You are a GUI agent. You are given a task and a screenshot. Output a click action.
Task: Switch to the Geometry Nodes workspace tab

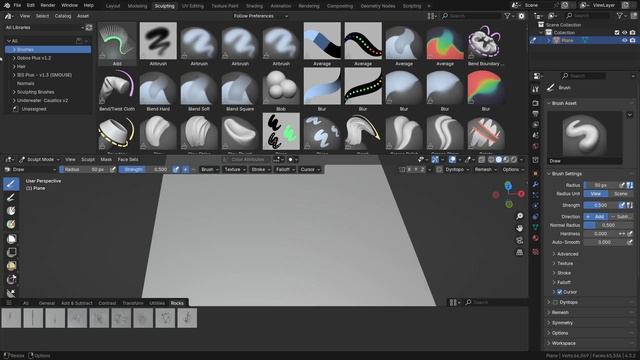click(378, 6)
